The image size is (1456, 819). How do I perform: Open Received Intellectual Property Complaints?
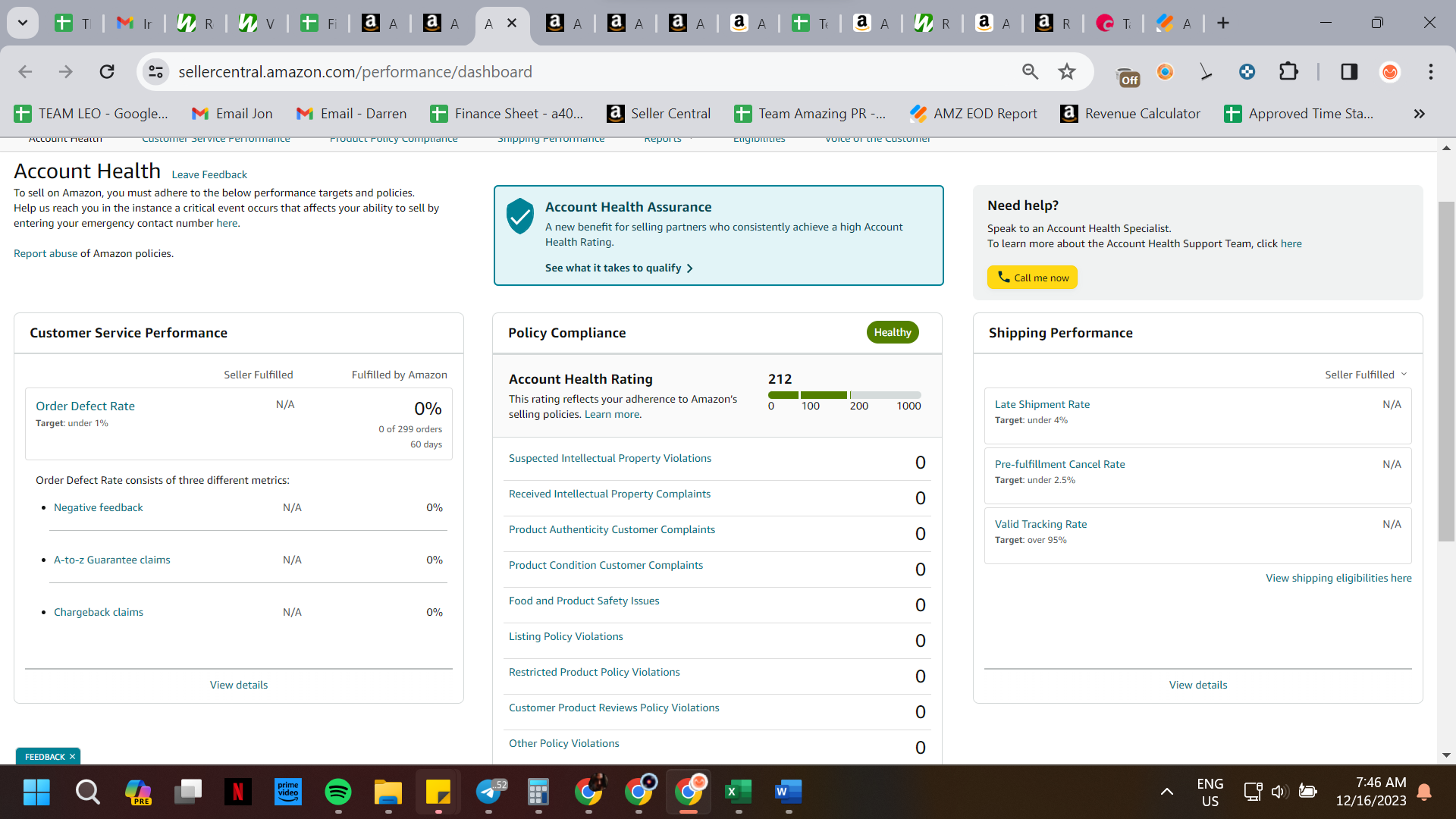[x=610, y=494]
